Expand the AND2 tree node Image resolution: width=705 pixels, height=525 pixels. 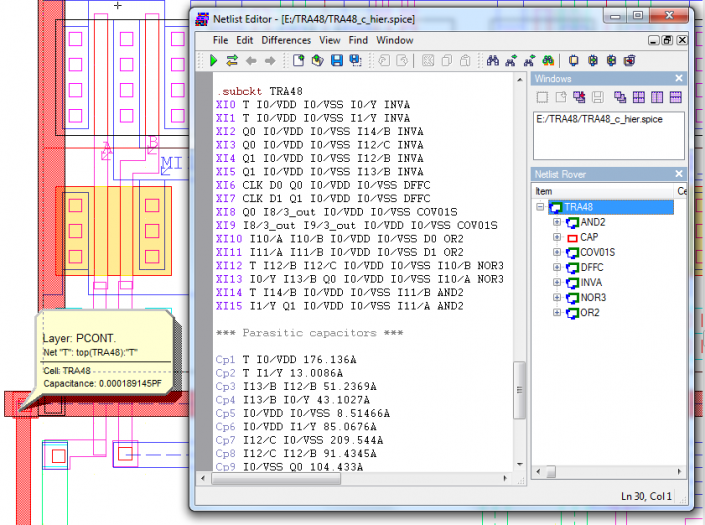[557, 223]
